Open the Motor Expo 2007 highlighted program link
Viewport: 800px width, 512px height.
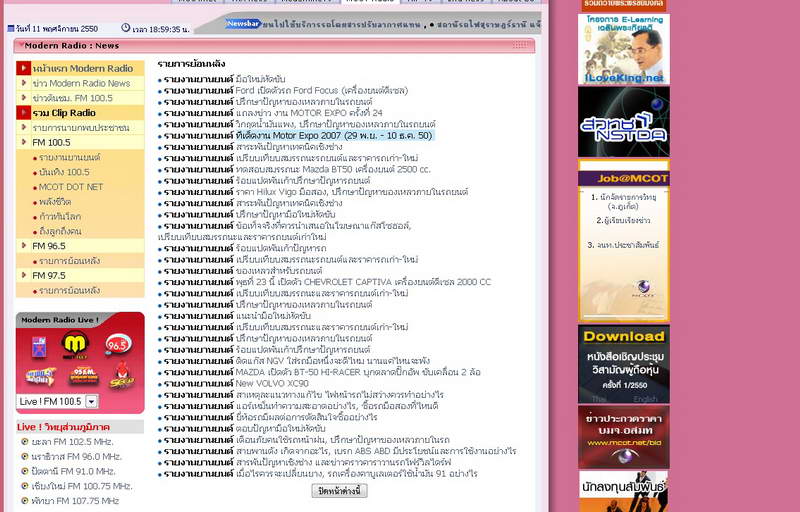coord(297,135)
